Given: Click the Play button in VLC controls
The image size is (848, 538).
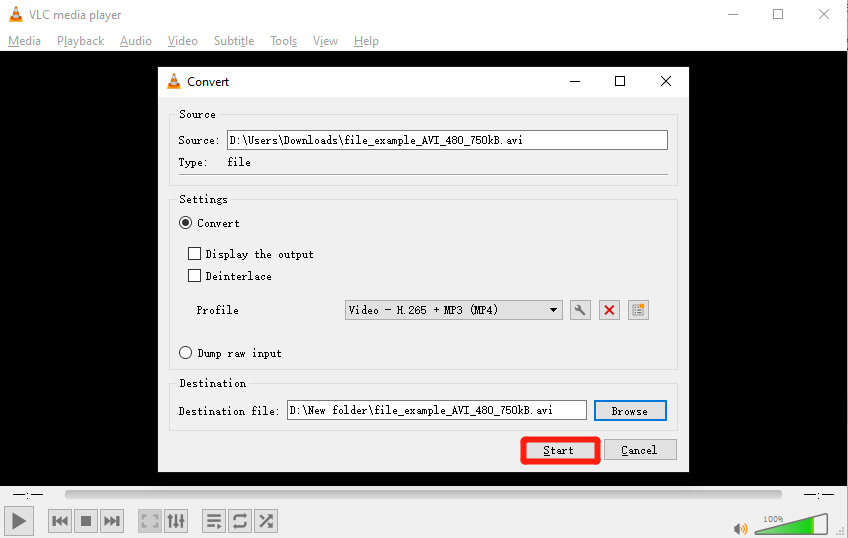Looking at the screenshot, I should click(19, 521).
